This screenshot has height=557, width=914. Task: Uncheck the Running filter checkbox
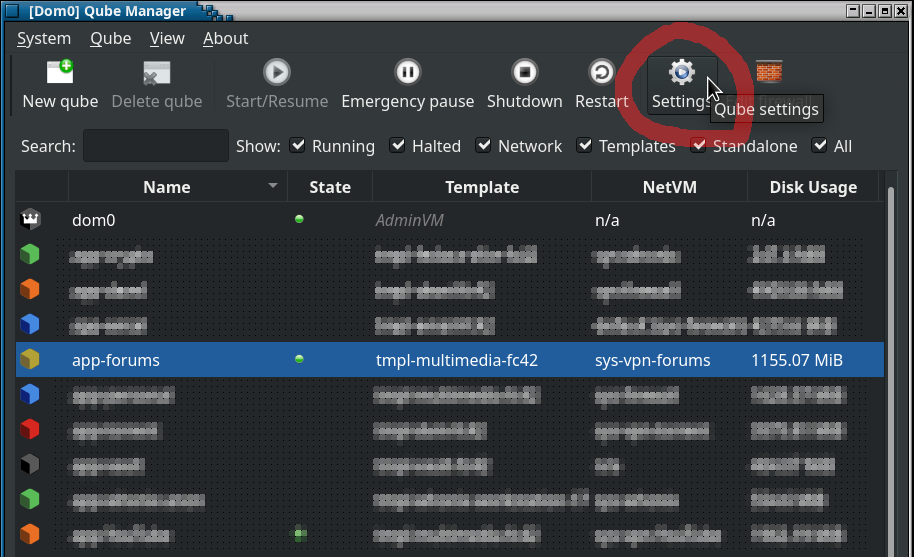tap(298, 146)
